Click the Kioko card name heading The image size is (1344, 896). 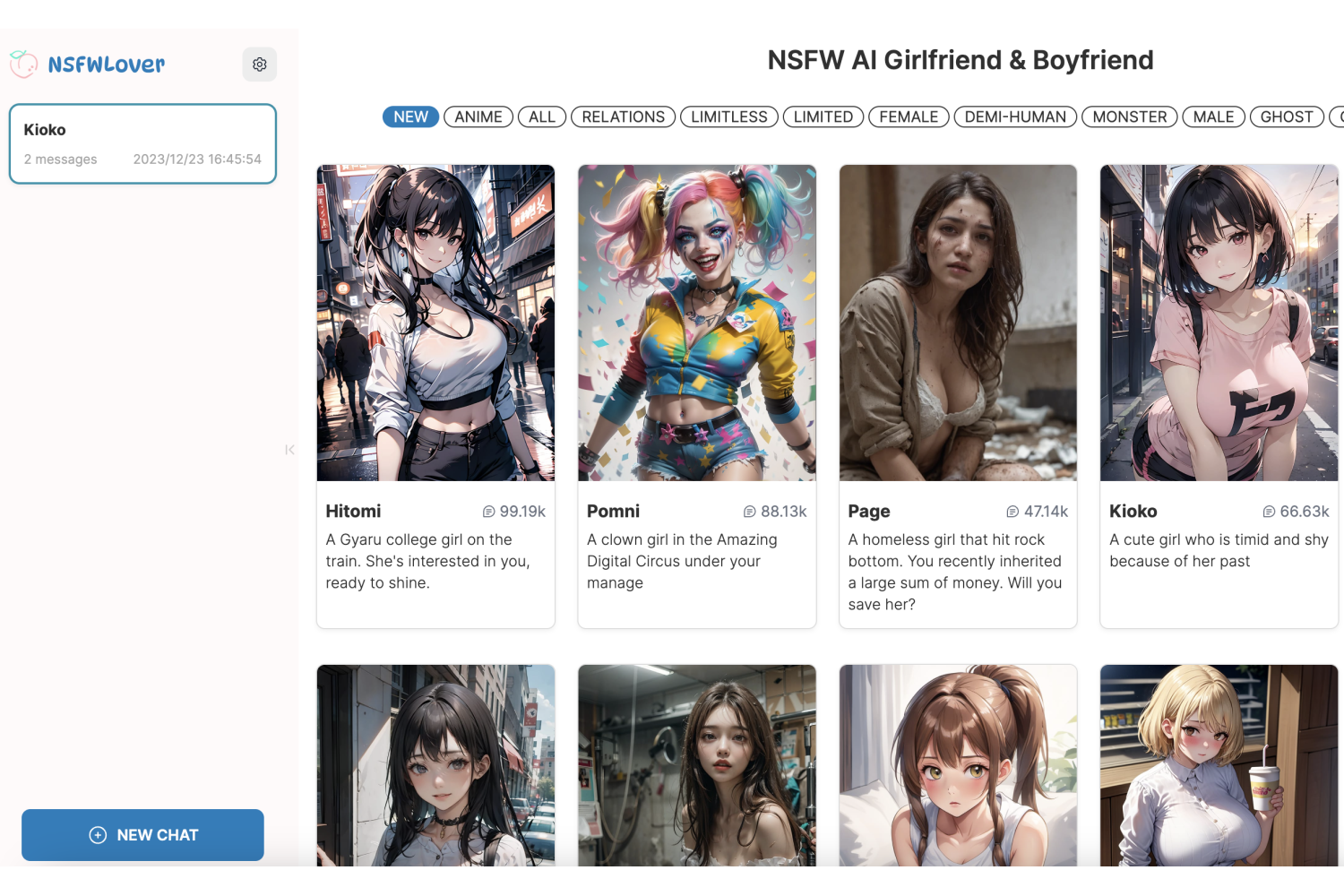pos(1133,512)
